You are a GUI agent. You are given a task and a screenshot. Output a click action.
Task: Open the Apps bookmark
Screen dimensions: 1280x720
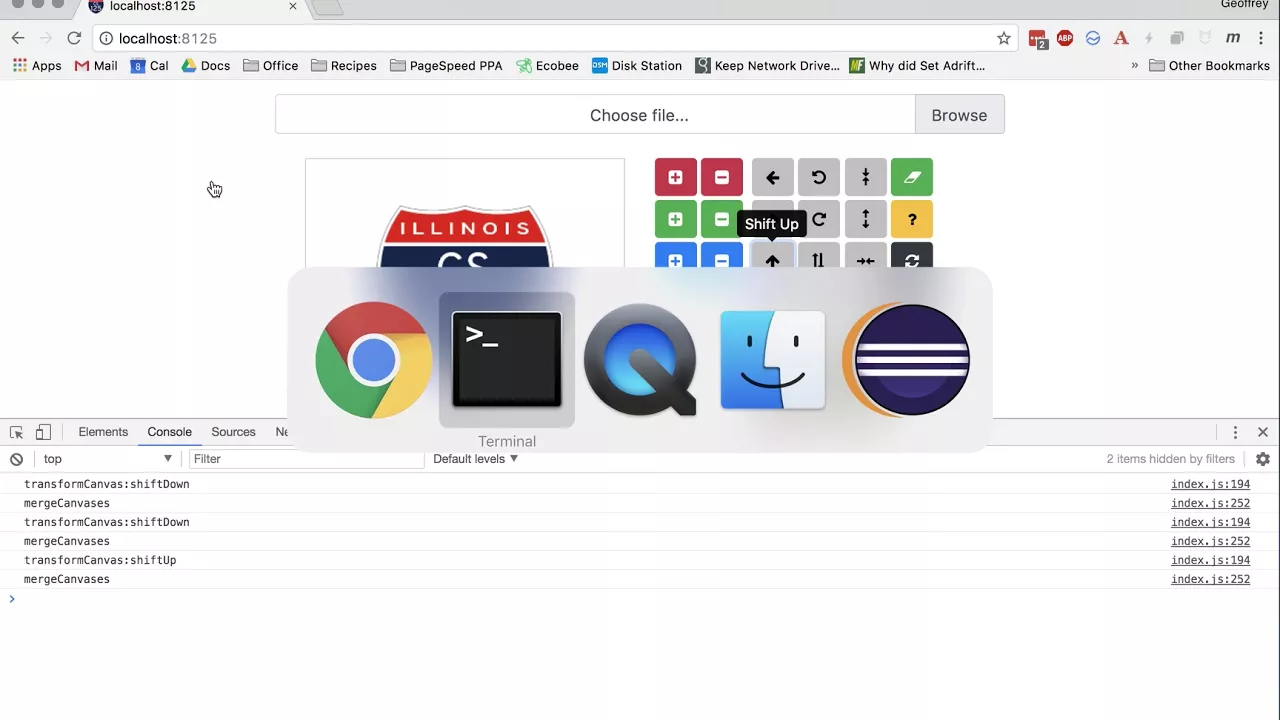tap(37, 66)
